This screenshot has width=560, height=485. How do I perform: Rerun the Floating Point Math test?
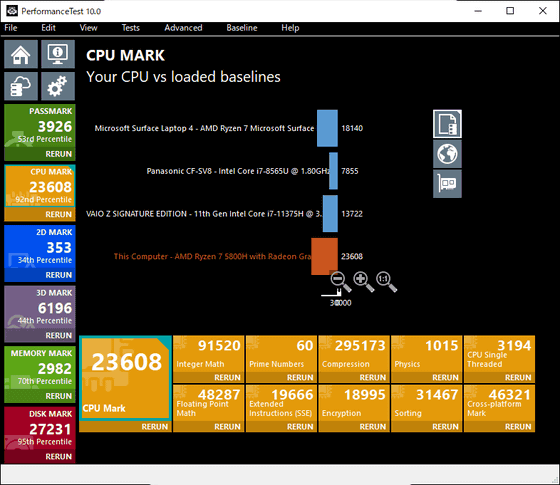click(209, 427)
